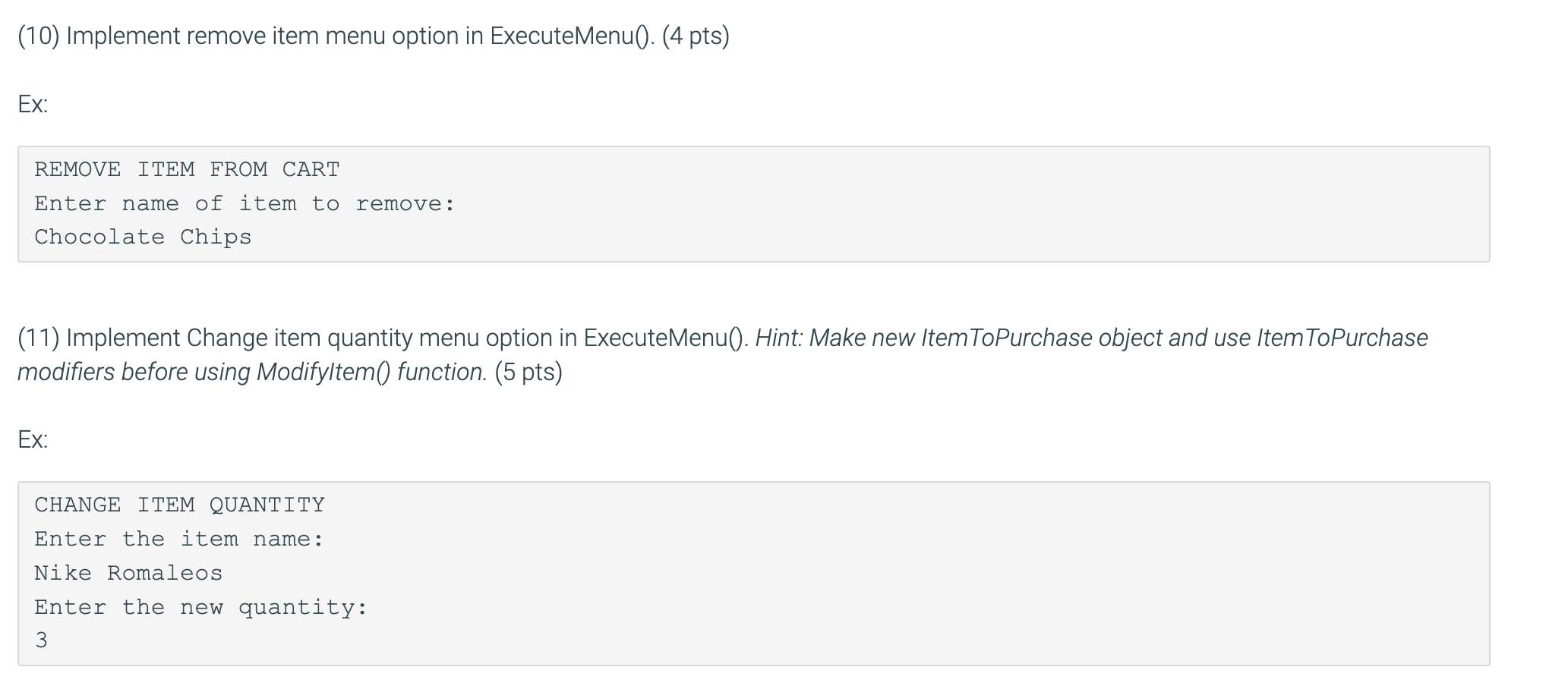Screen dimensions: 1568x689
Task: Click inside the second example code box
Action: (753, 574)
